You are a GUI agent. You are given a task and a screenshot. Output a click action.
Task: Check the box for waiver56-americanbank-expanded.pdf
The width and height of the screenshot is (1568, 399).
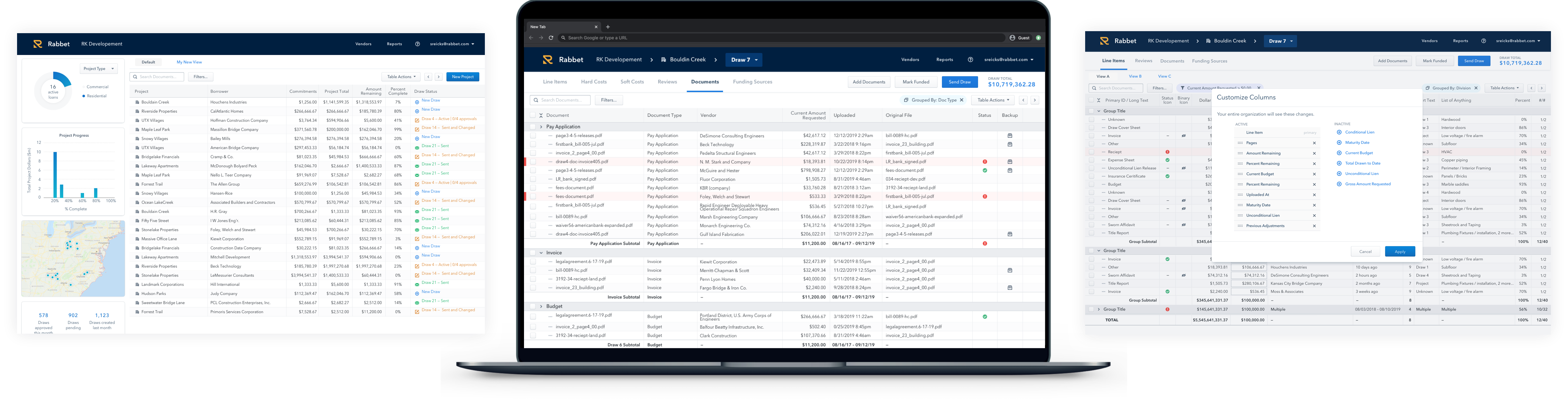[533, 225]
